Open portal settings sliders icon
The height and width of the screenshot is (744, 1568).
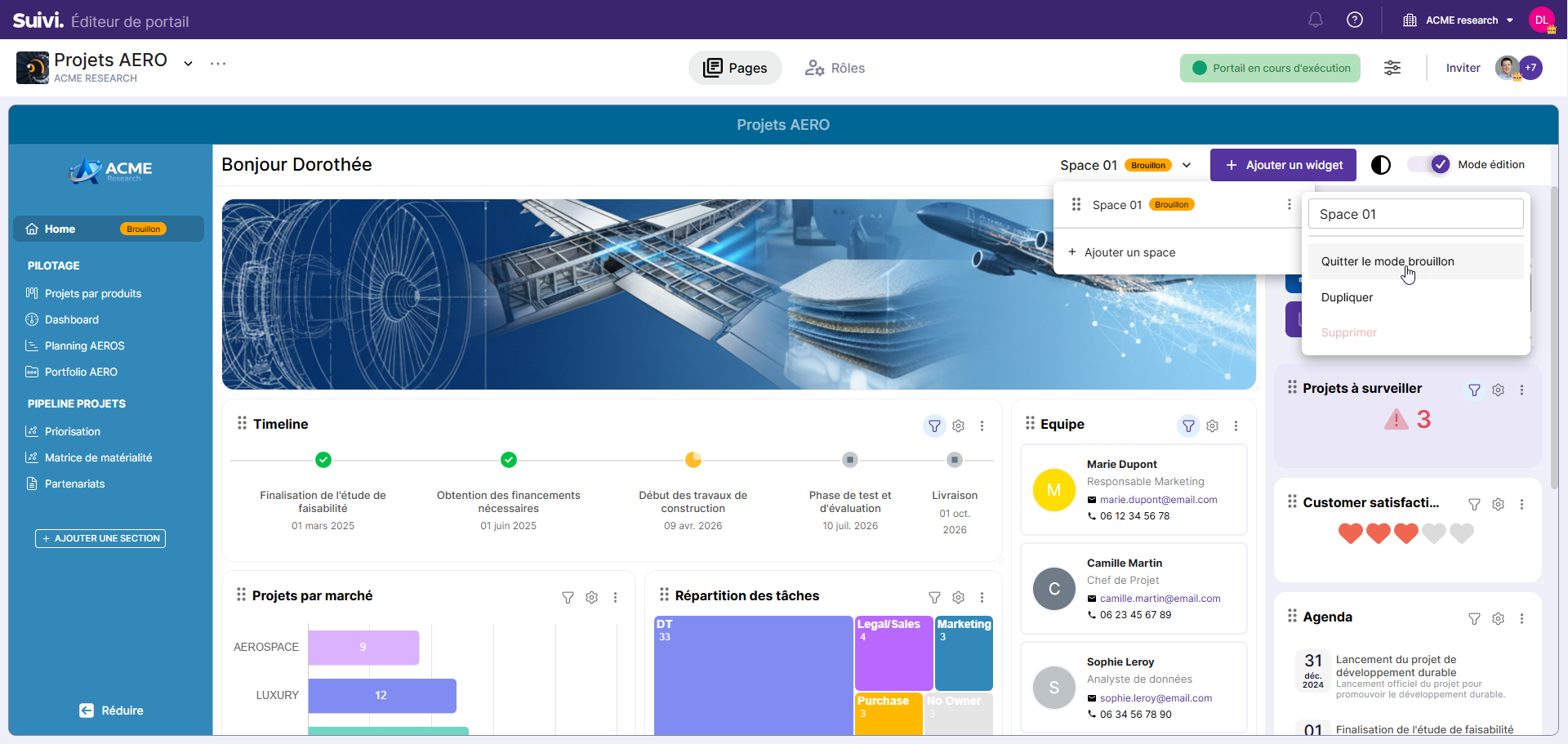1392,68
